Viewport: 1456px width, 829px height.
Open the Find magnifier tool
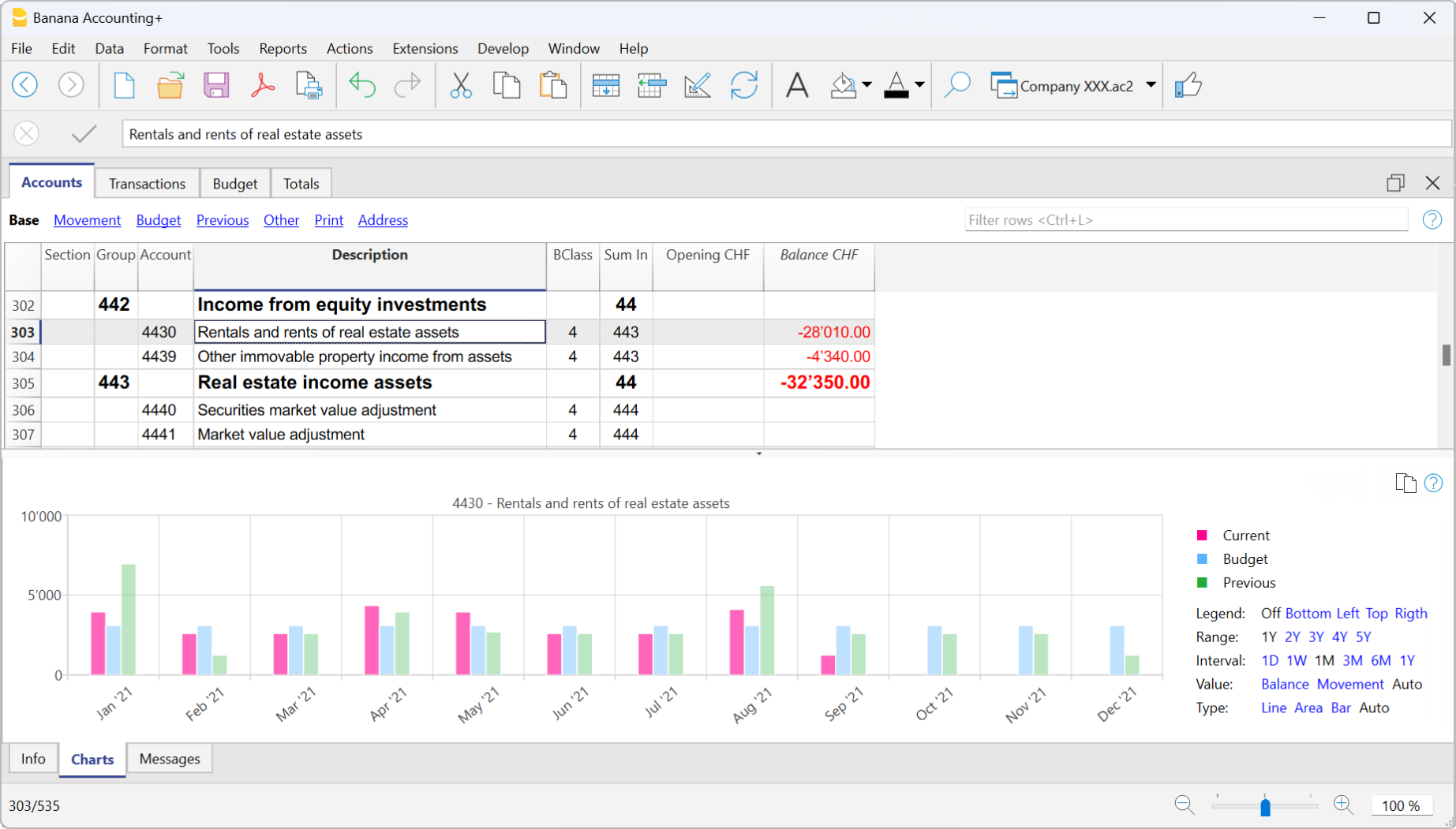[956, 85]
